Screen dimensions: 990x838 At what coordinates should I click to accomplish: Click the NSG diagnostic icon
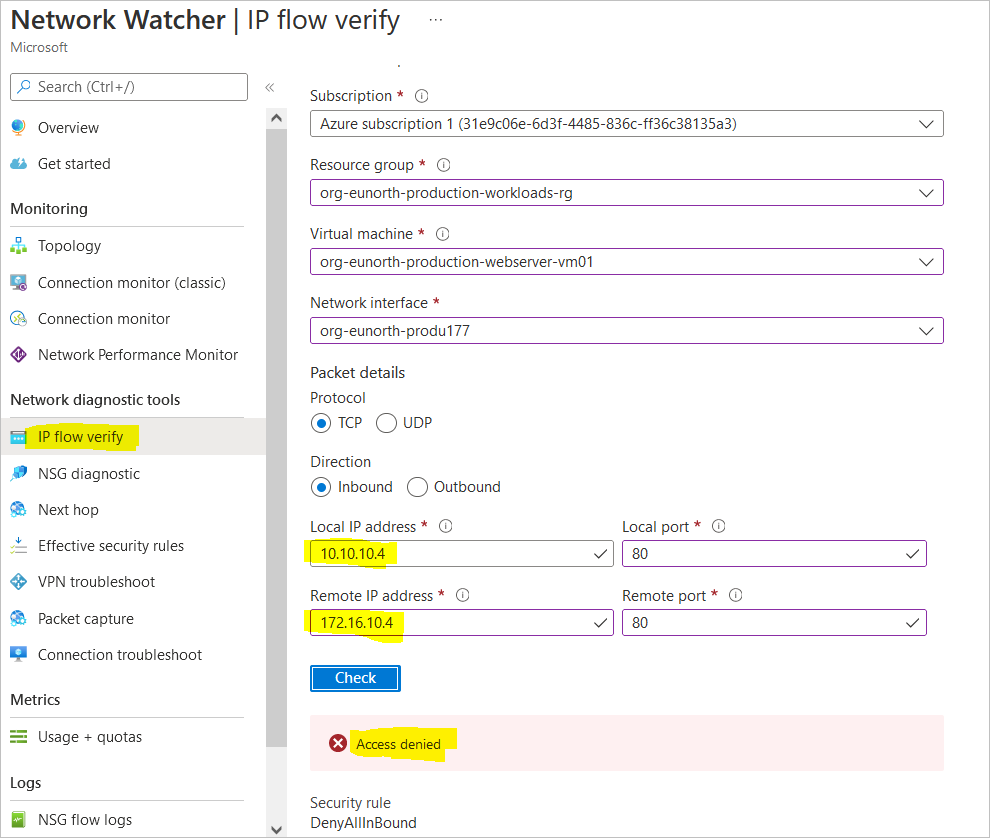18,474
